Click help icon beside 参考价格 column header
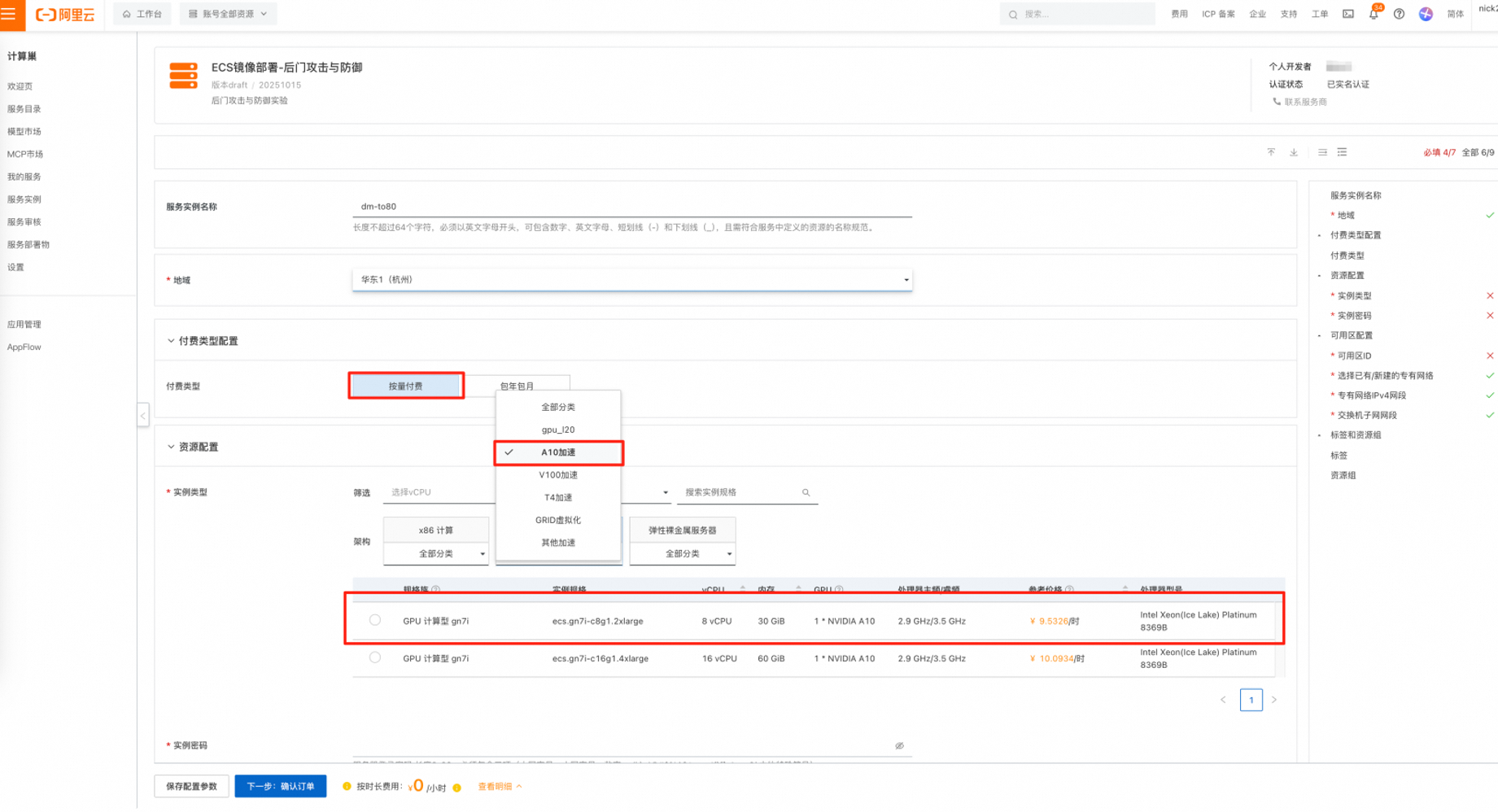 1069,589
